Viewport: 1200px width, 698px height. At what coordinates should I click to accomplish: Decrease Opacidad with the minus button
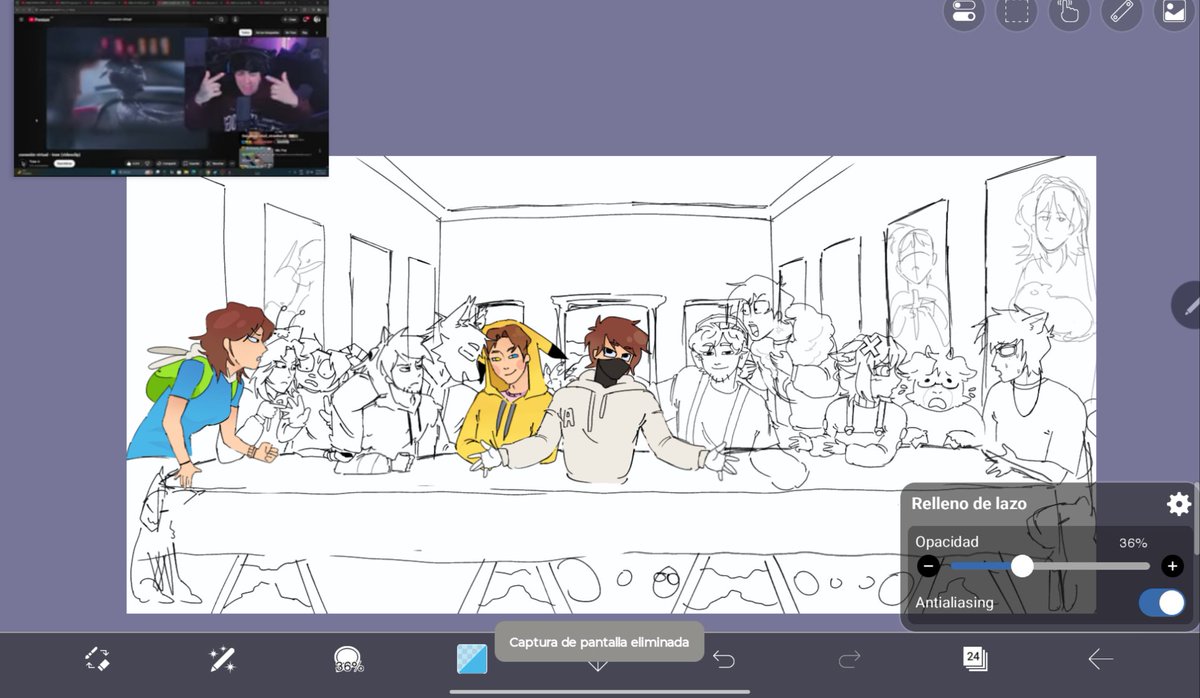(928, 567)
